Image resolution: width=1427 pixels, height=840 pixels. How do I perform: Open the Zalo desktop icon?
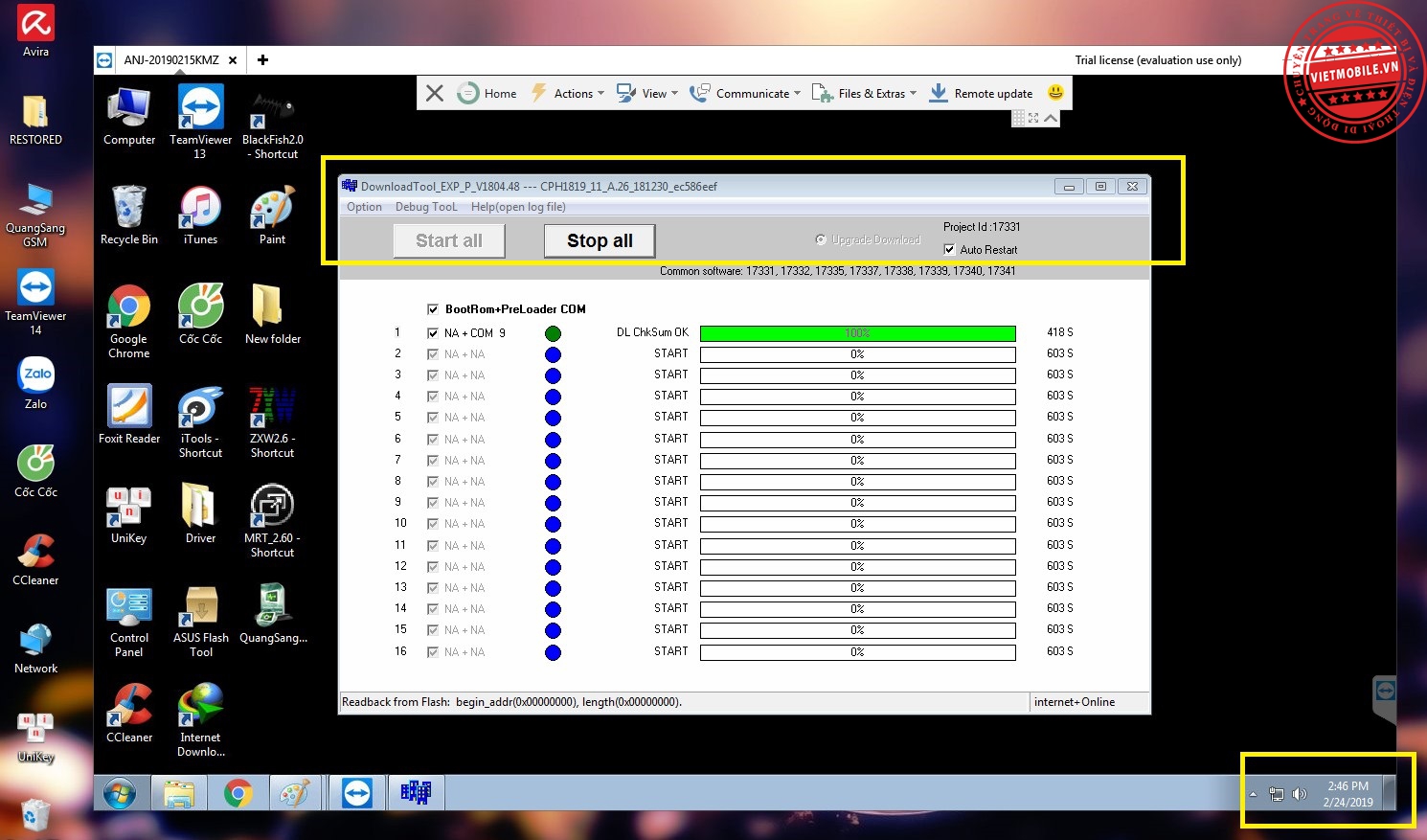pyautogui.click(x=35, y=383)
